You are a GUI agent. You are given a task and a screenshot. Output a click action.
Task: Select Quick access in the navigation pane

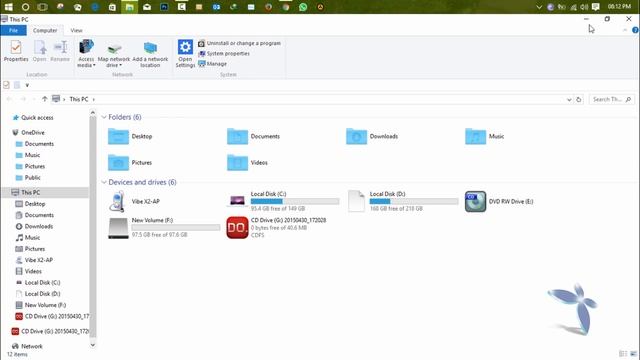tap(33, 118)
